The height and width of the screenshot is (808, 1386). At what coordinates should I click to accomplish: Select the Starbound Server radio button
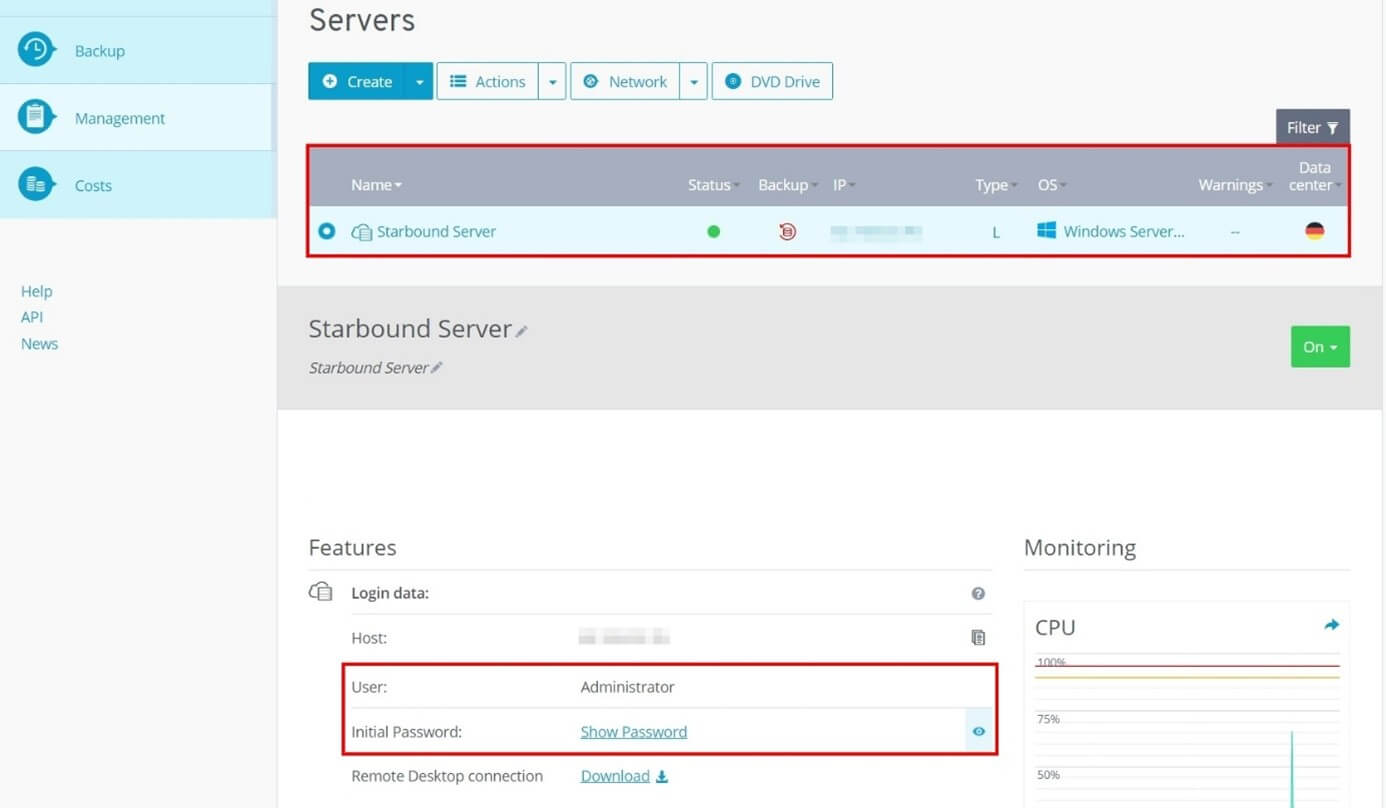[x=326, y=231]
